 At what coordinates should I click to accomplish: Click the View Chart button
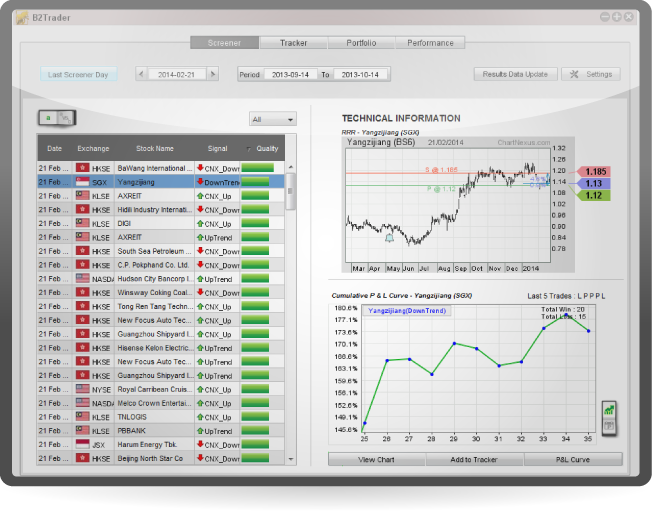coord(376,460)
